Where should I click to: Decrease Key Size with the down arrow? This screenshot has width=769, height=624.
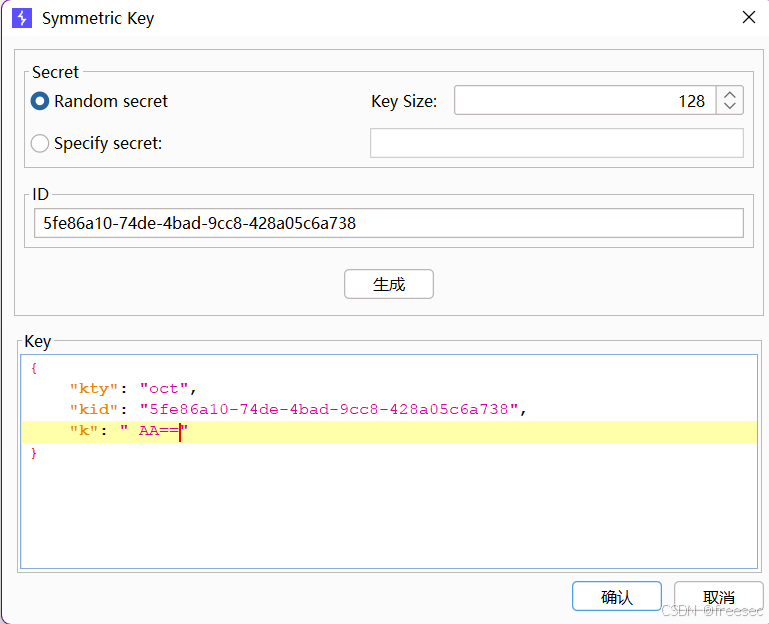click(x=730, y=106)
